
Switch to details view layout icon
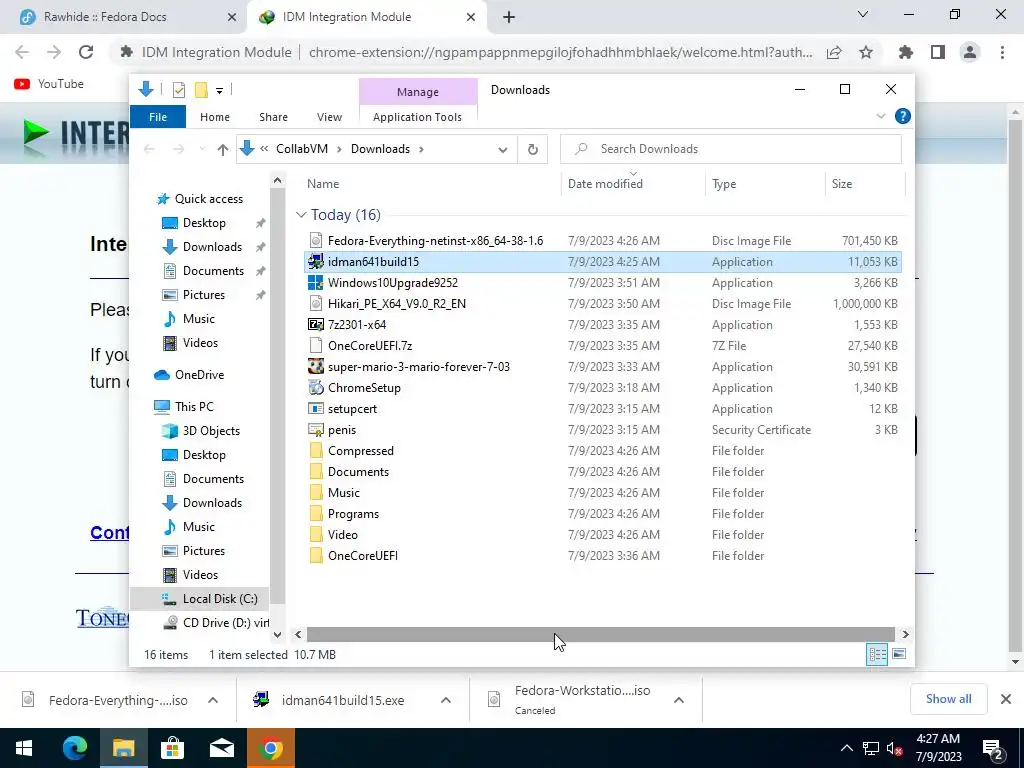(x=877, y=654)
